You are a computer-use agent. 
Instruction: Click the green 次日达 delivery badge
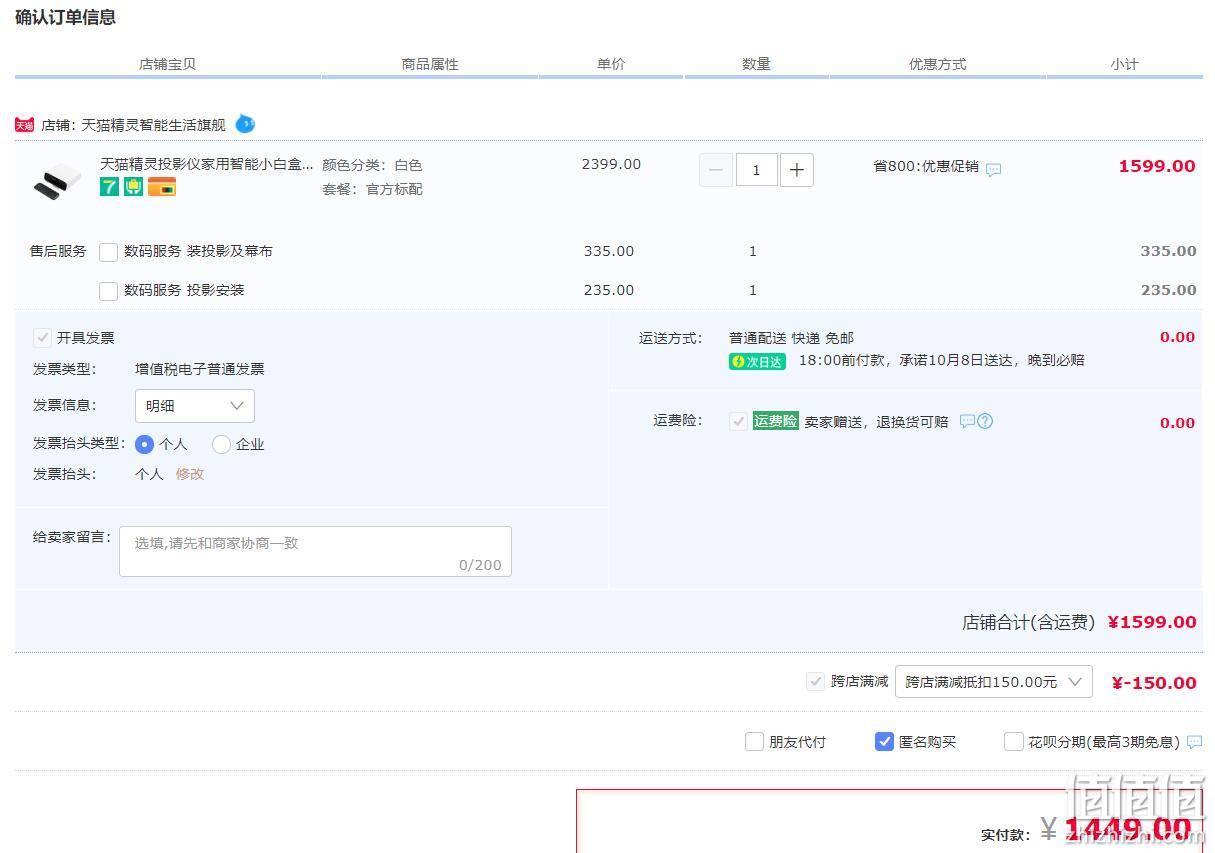(x=757, y=362)
